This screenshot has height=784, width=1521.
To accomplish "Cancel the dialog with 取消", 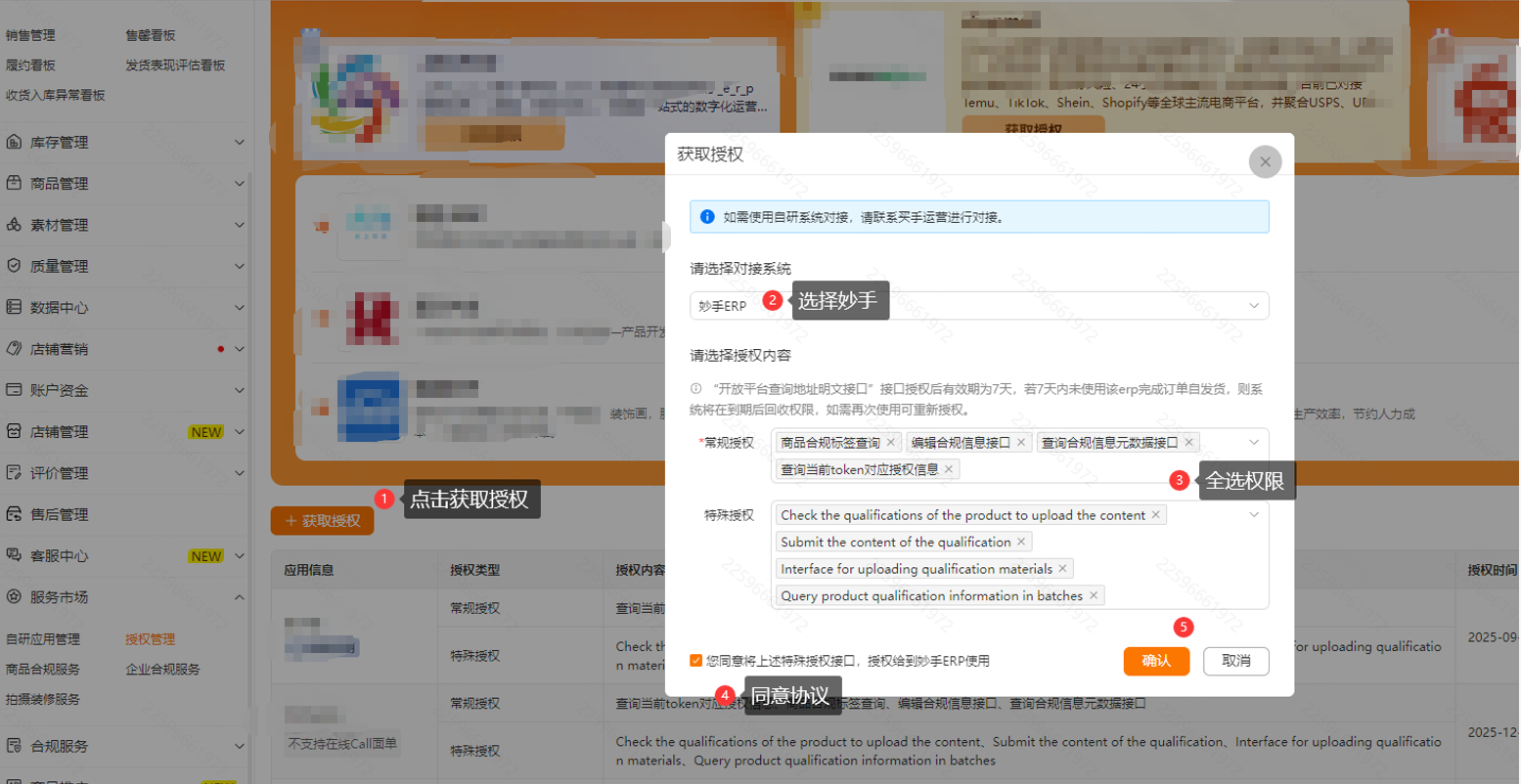I will pyautogui.click(x=1236, y=661).
